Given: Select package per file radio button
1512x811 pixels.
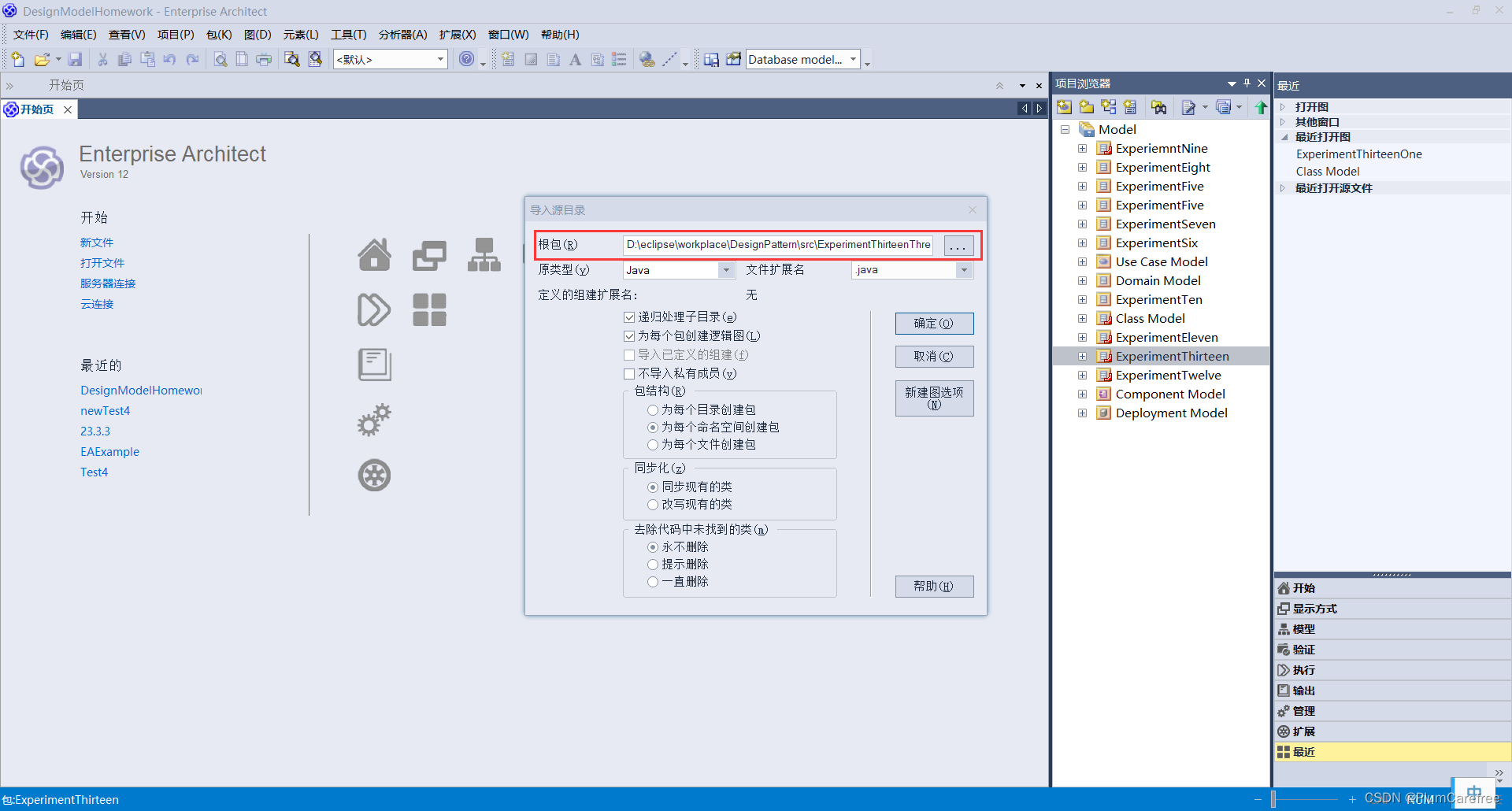Looking at the screenshot, I should (653, 445).
